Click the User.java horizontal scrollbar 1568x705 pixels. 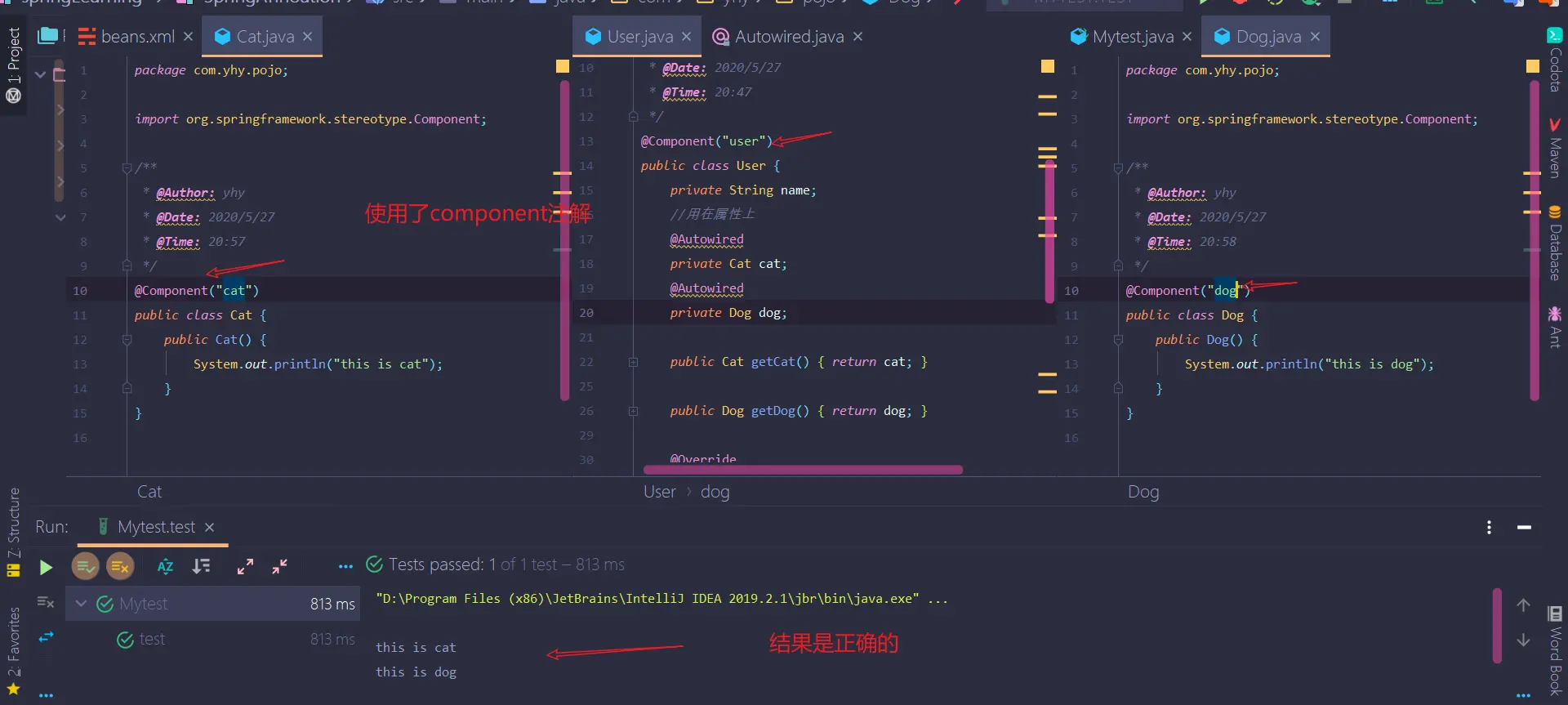(x=803, y=470)
